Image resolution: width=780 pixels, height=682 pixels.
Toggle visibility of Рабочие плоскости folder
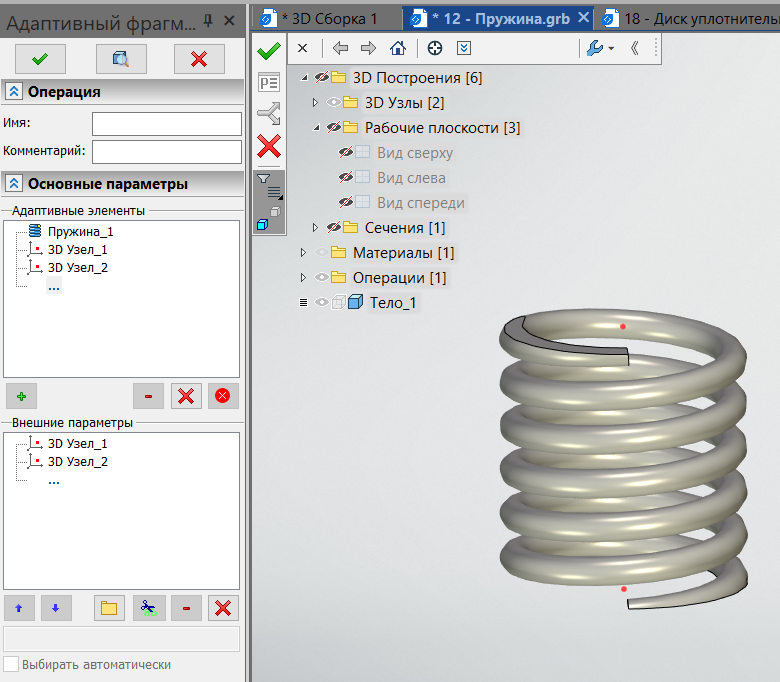tap(334, 127)
